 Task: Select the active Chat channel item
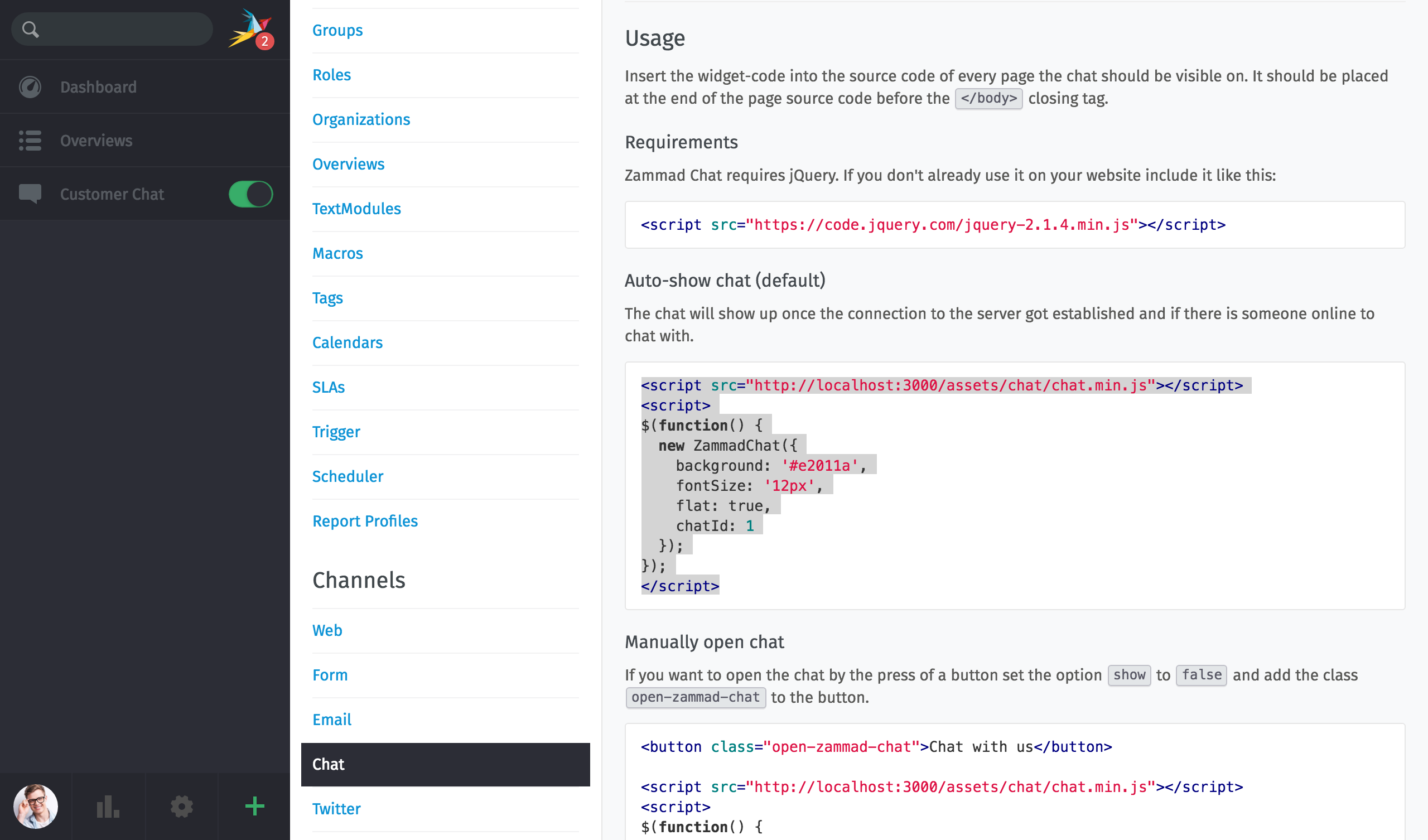click(445, 764)
